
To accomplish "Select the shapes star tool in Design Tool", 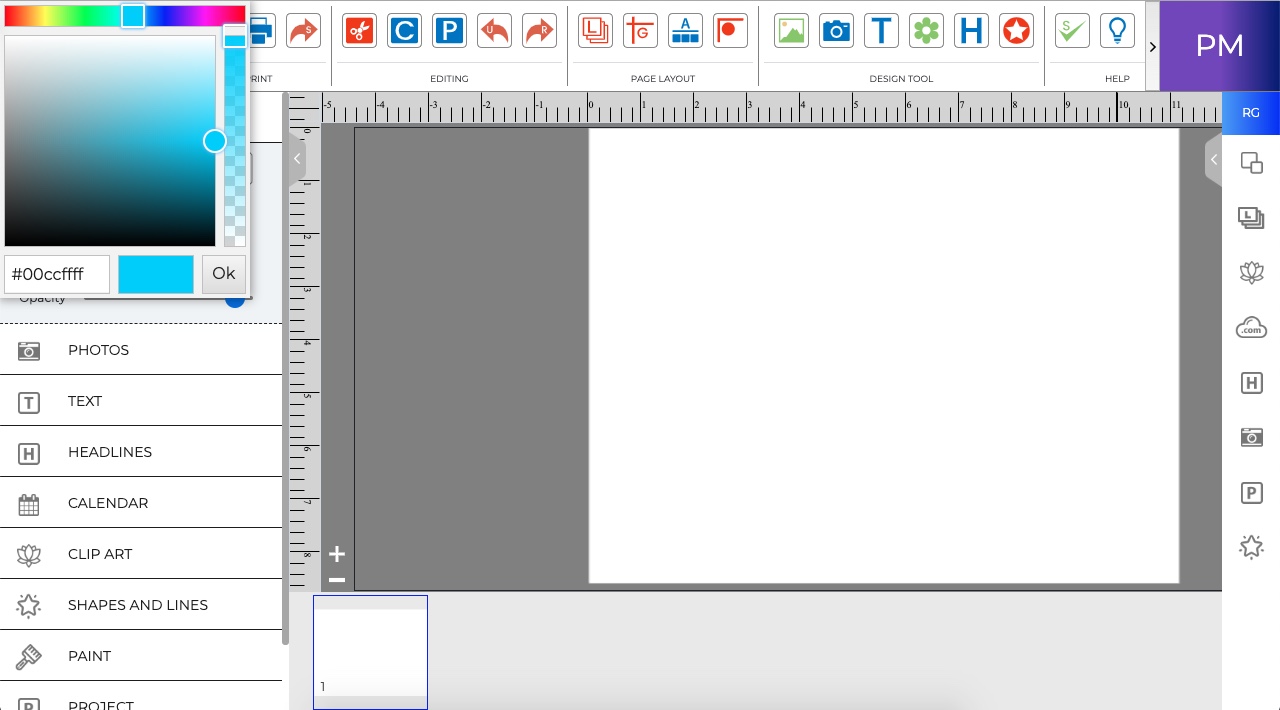I will click(1016, 31).
